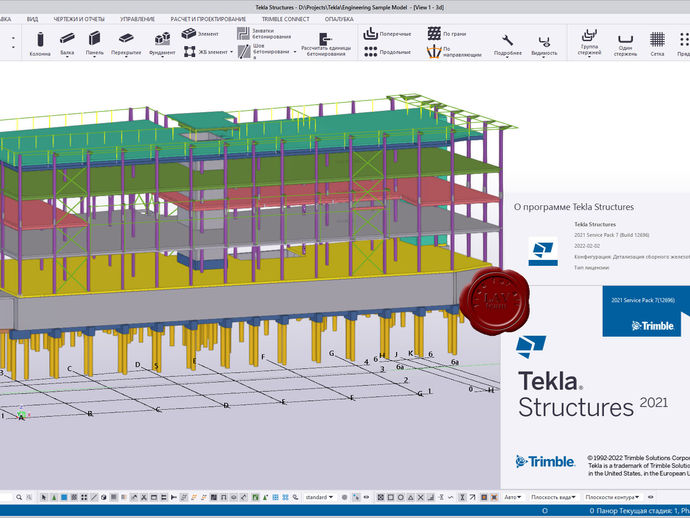The width and height of the screenshot is (690, 518).
Task: Click the eye icon after Плоскости контура
Action: [x=650, y=497]
